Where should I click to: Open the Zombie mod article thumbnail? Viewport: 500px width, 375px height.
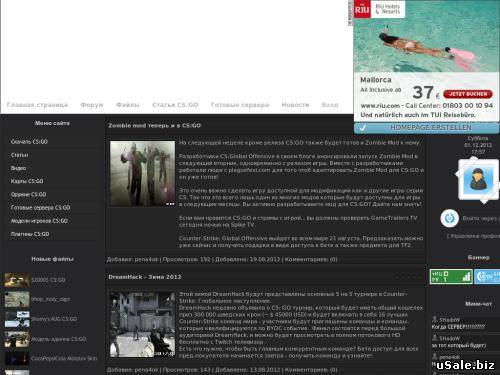142,173
